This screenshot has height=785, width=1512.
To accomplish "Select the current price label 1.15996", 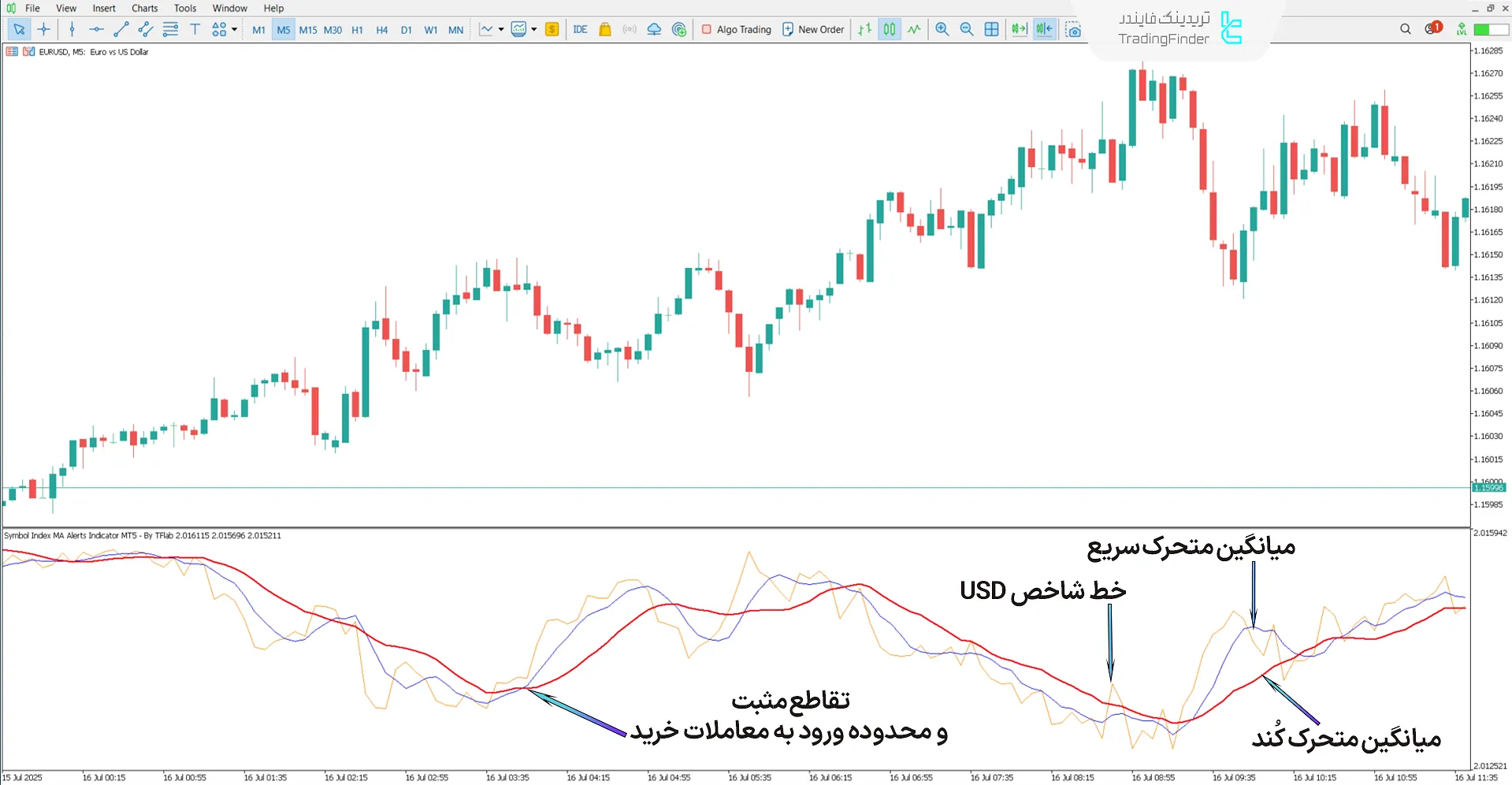I will (x=1489, y=487).
